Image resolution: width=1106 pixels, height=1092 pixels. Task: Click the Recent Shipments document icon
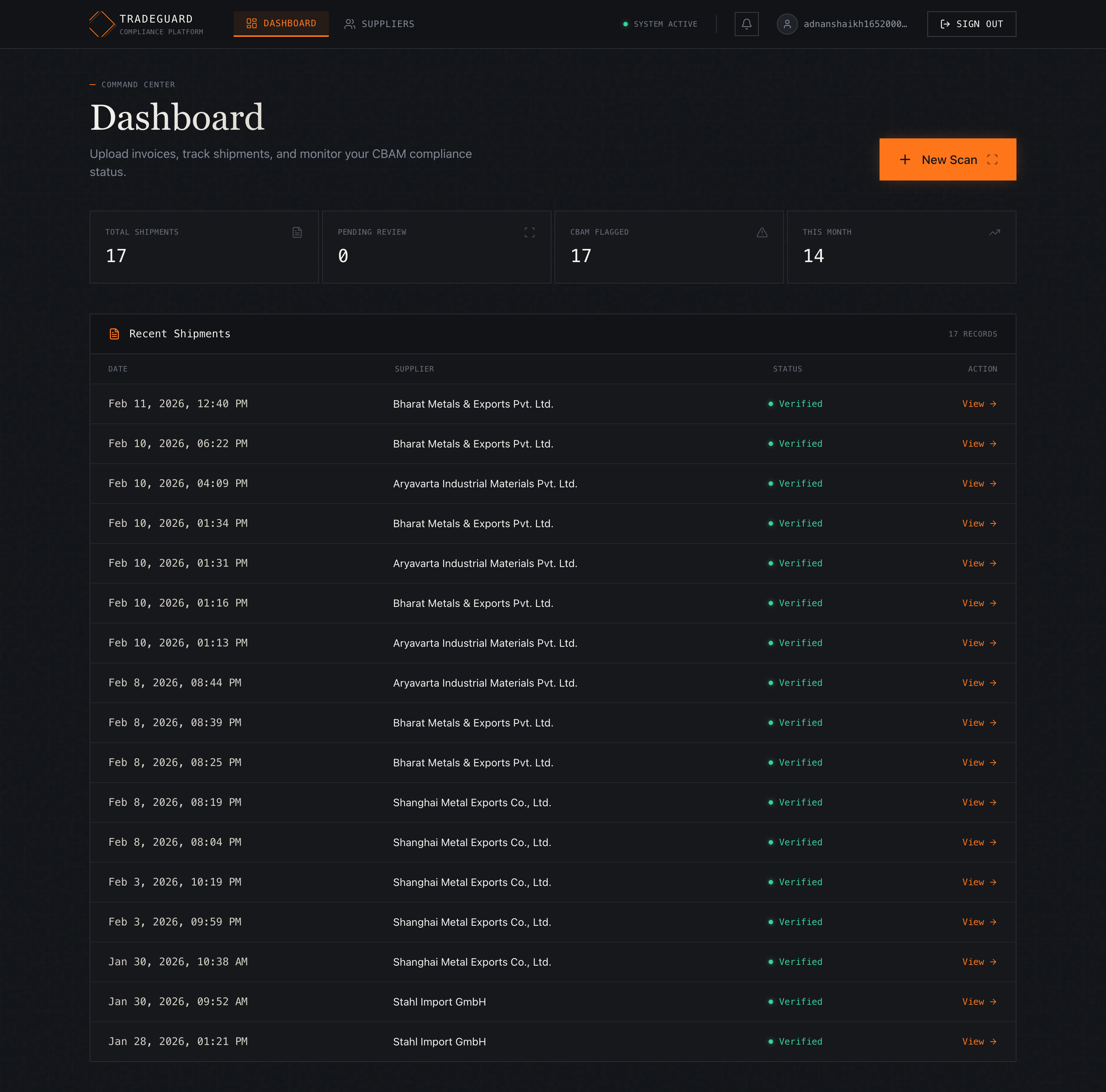click(114, 334)
